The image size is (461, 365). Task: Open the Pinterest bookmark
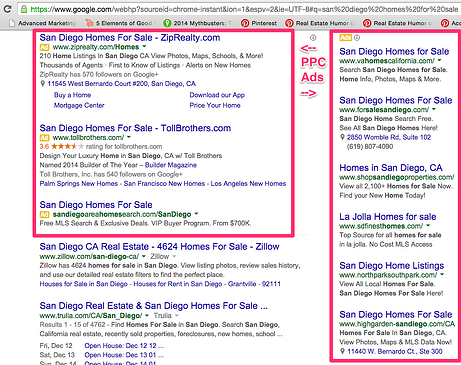(259, 23)
